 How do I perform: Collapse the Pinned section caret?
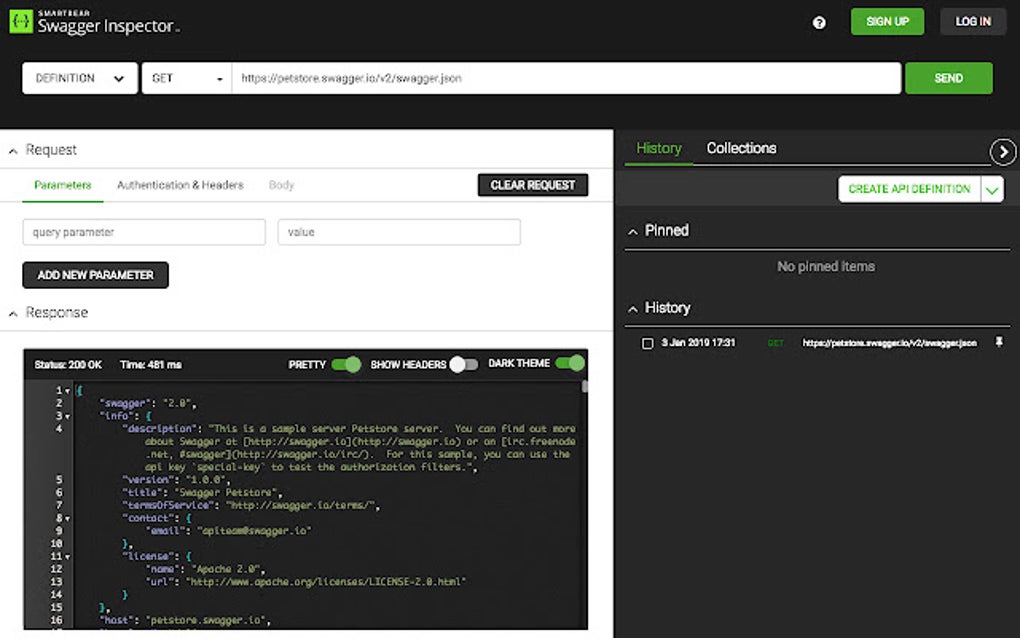point(633,230)
